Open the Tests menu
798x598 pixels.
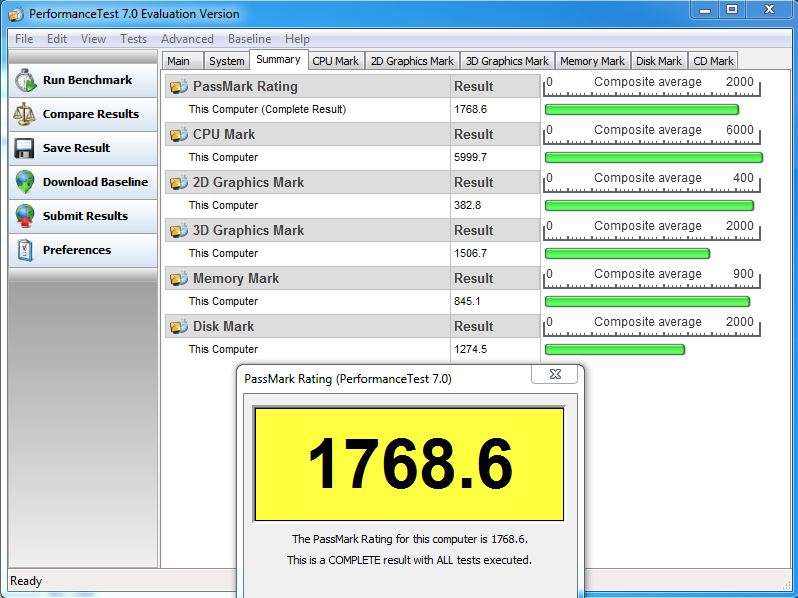(x=133, y=39)
